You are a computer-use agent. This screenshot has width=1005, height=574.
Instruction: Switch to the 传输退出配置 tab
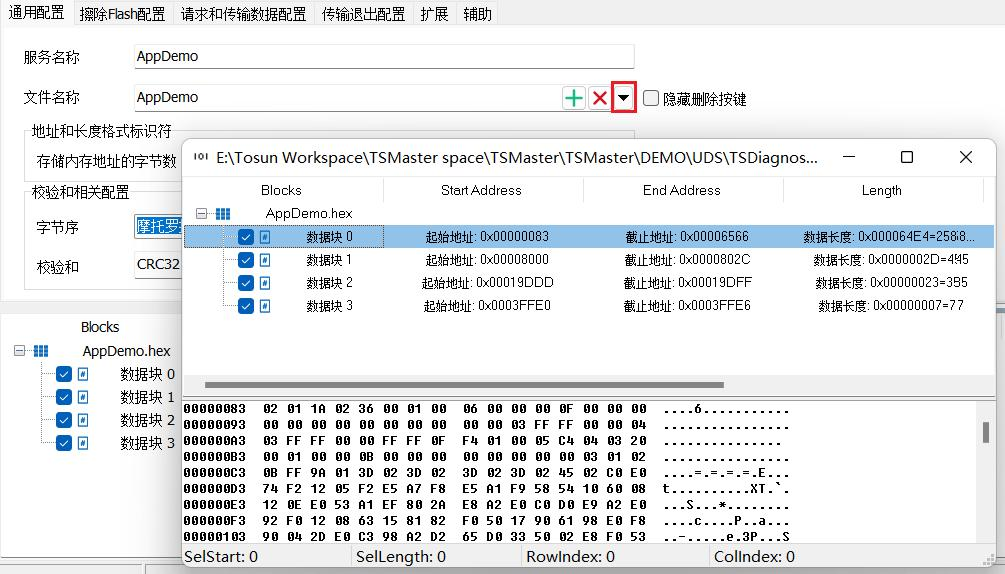click(x=363, y=14)
